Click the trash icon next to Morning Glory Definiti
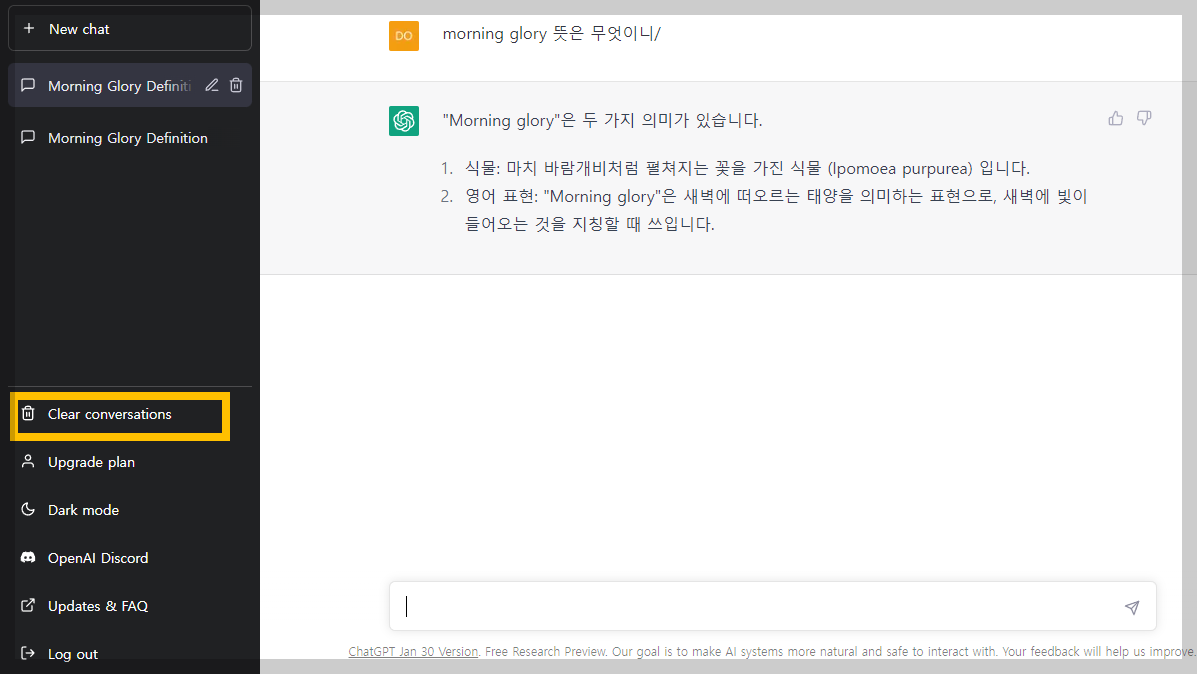The width and height of the screenshot is (1197, 674). [236, 85]
